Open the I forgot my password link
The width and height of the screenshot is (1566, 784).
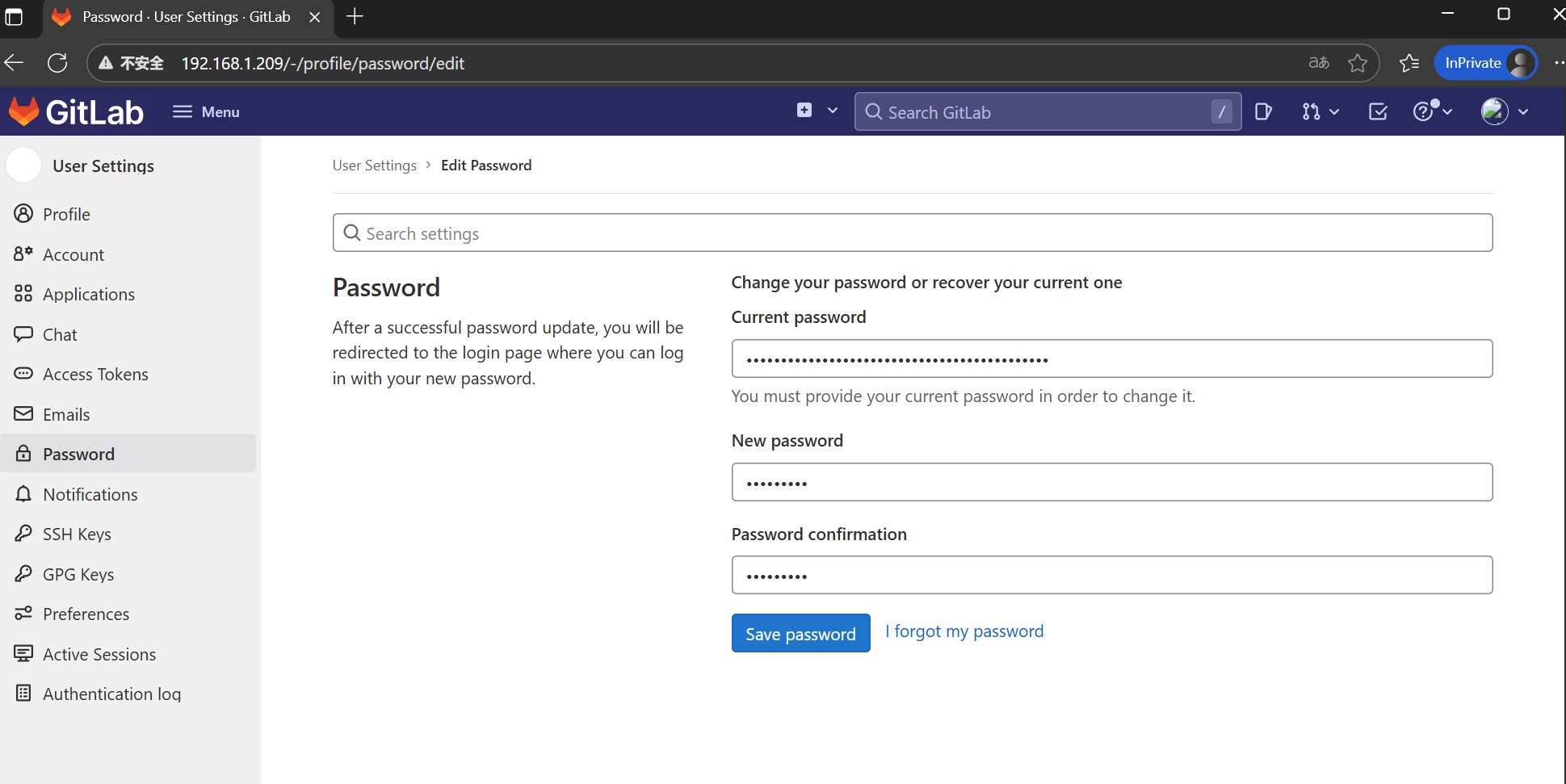pos(964,631)
